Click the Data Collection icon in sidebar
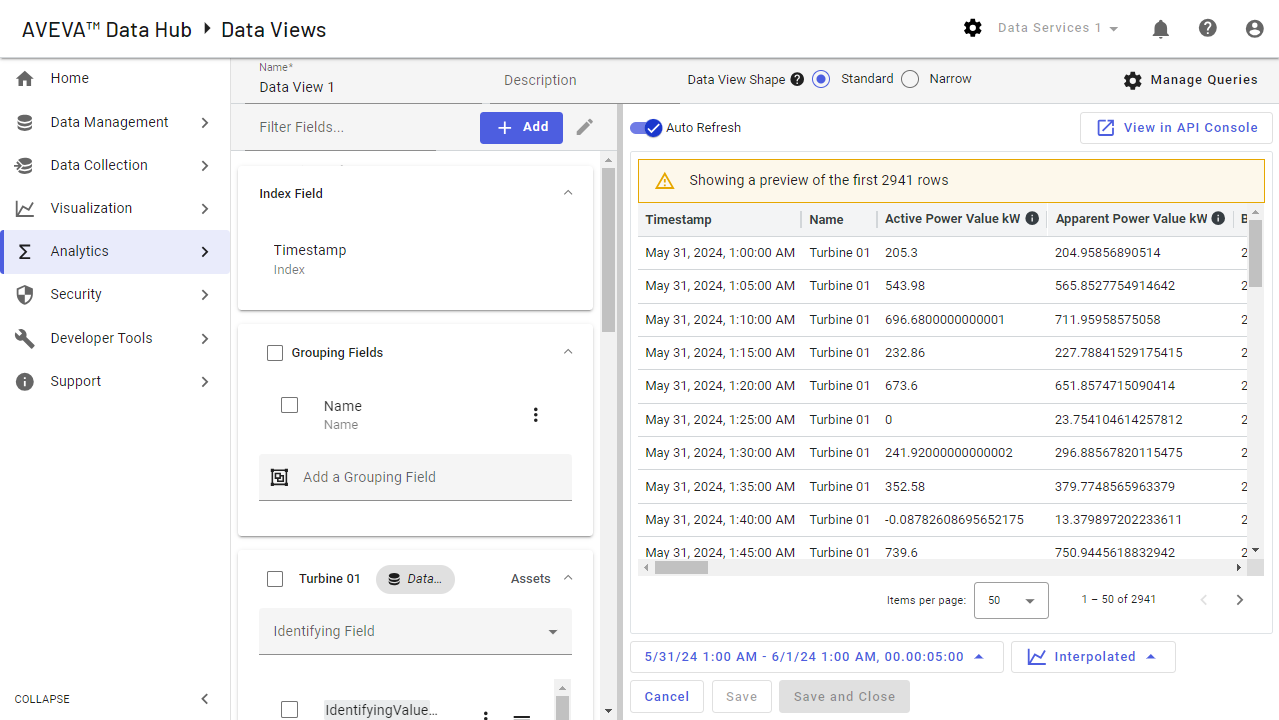This screenshot has width=1279, height=720. (25, 166)
